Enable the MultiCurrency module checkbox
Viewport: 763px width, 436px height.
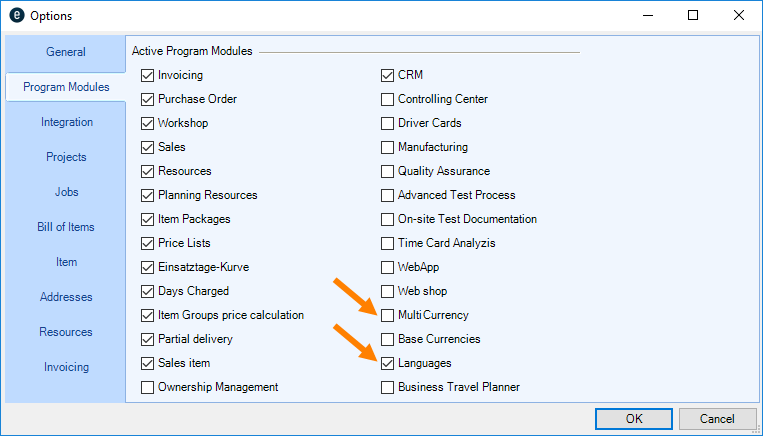[x=388, y=315]
